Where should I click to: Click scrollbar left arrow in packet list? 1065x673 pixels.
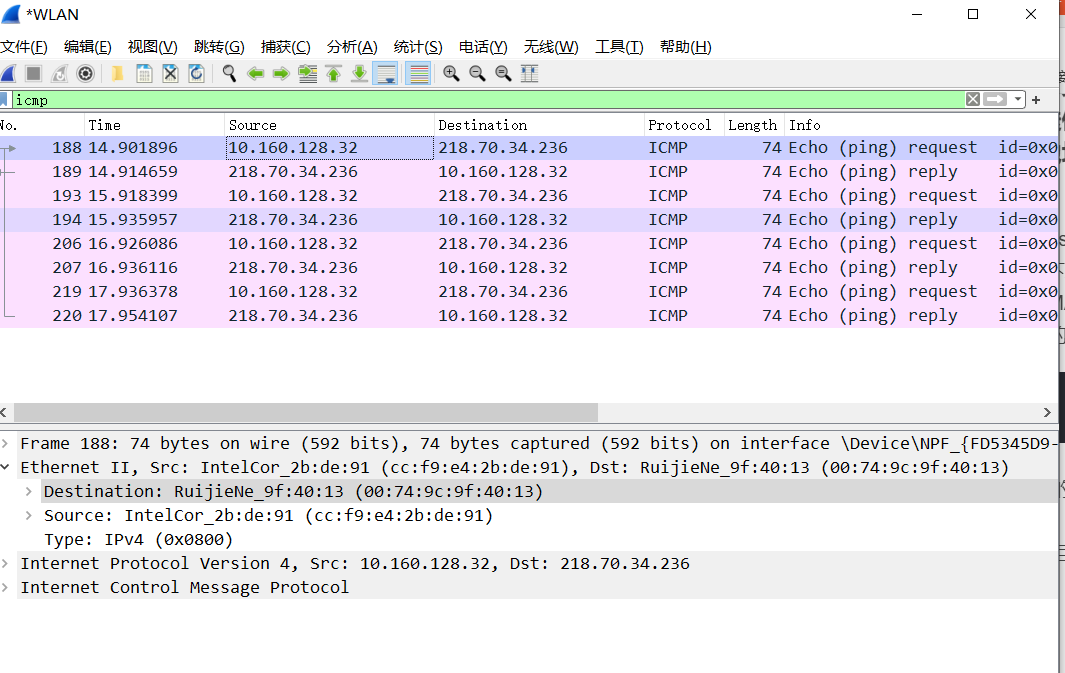pos(4,412)
